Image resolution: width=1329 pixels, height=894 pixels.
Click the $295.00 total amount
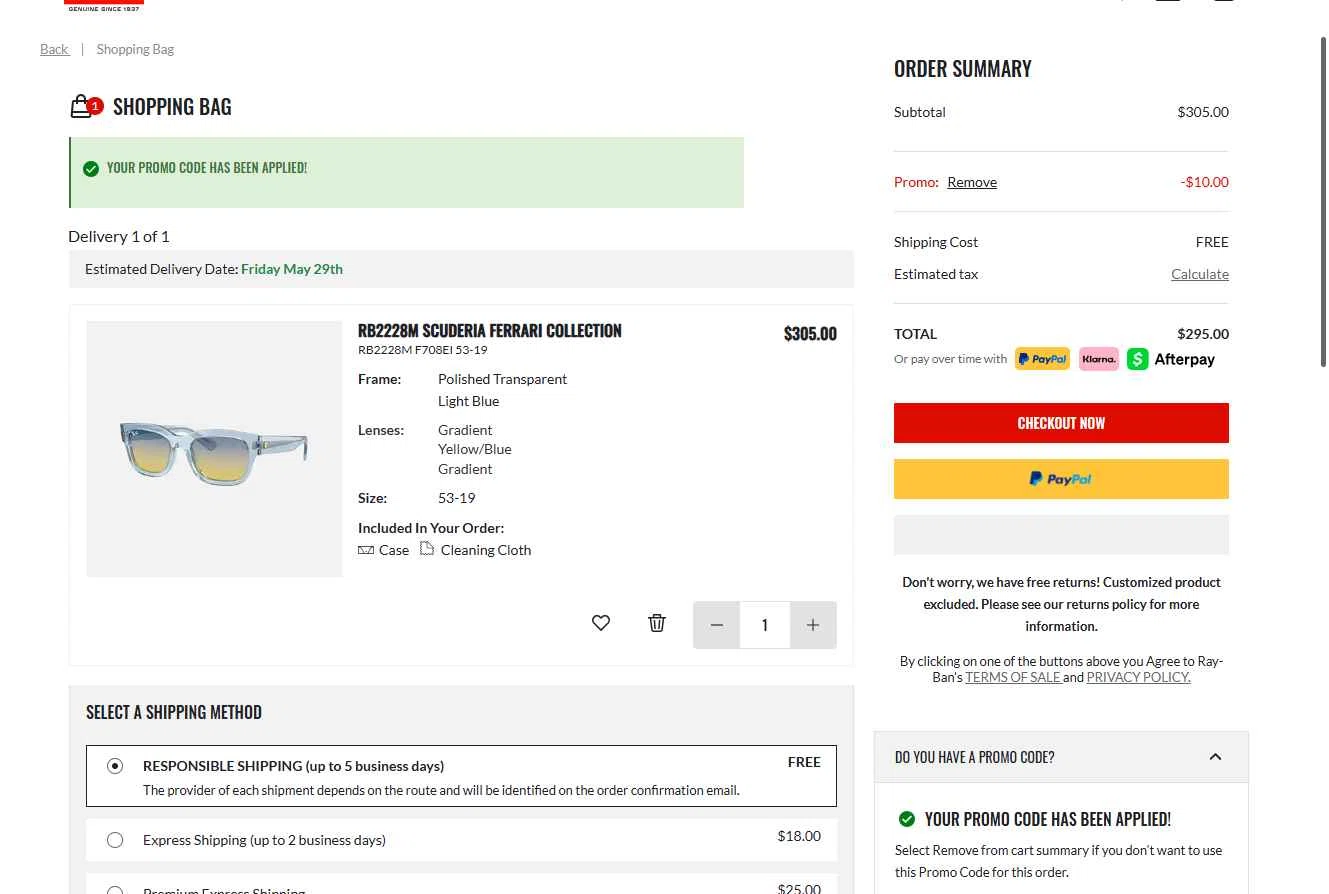pos(1203,334)
